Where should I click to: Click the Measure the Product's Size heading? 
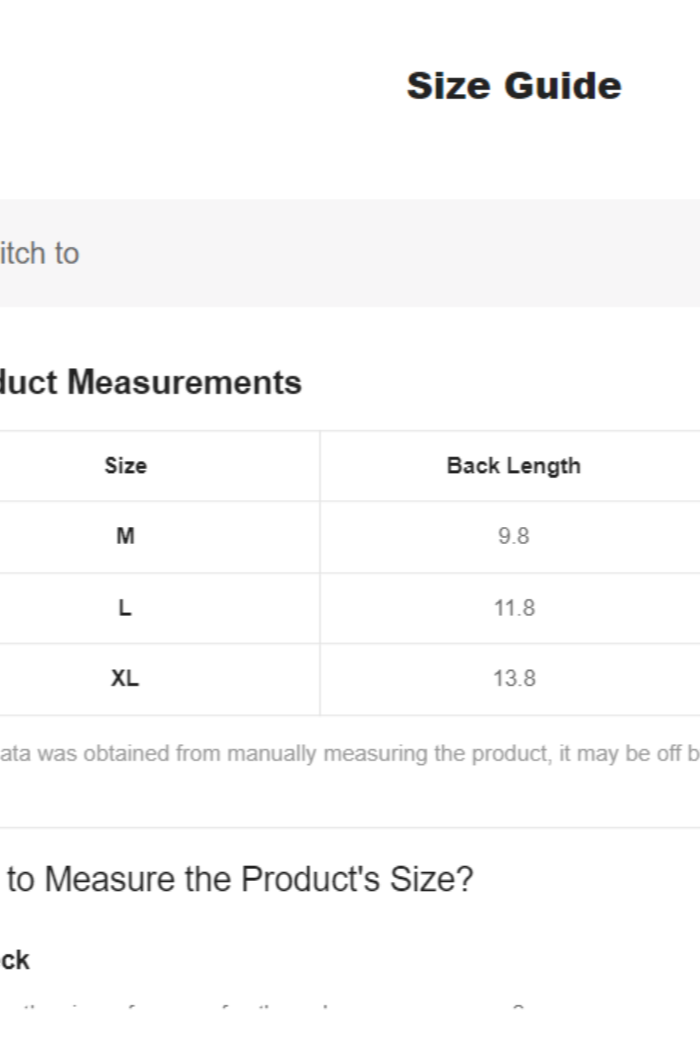[240, 879]
